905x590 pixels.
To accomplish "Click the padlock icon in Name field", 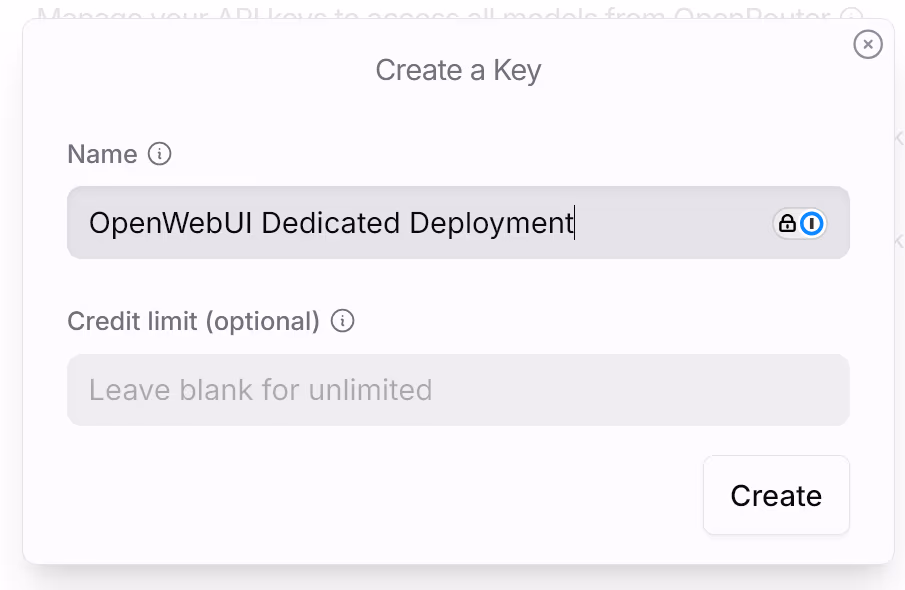I will pyautogui.click(x=787, y=223).
